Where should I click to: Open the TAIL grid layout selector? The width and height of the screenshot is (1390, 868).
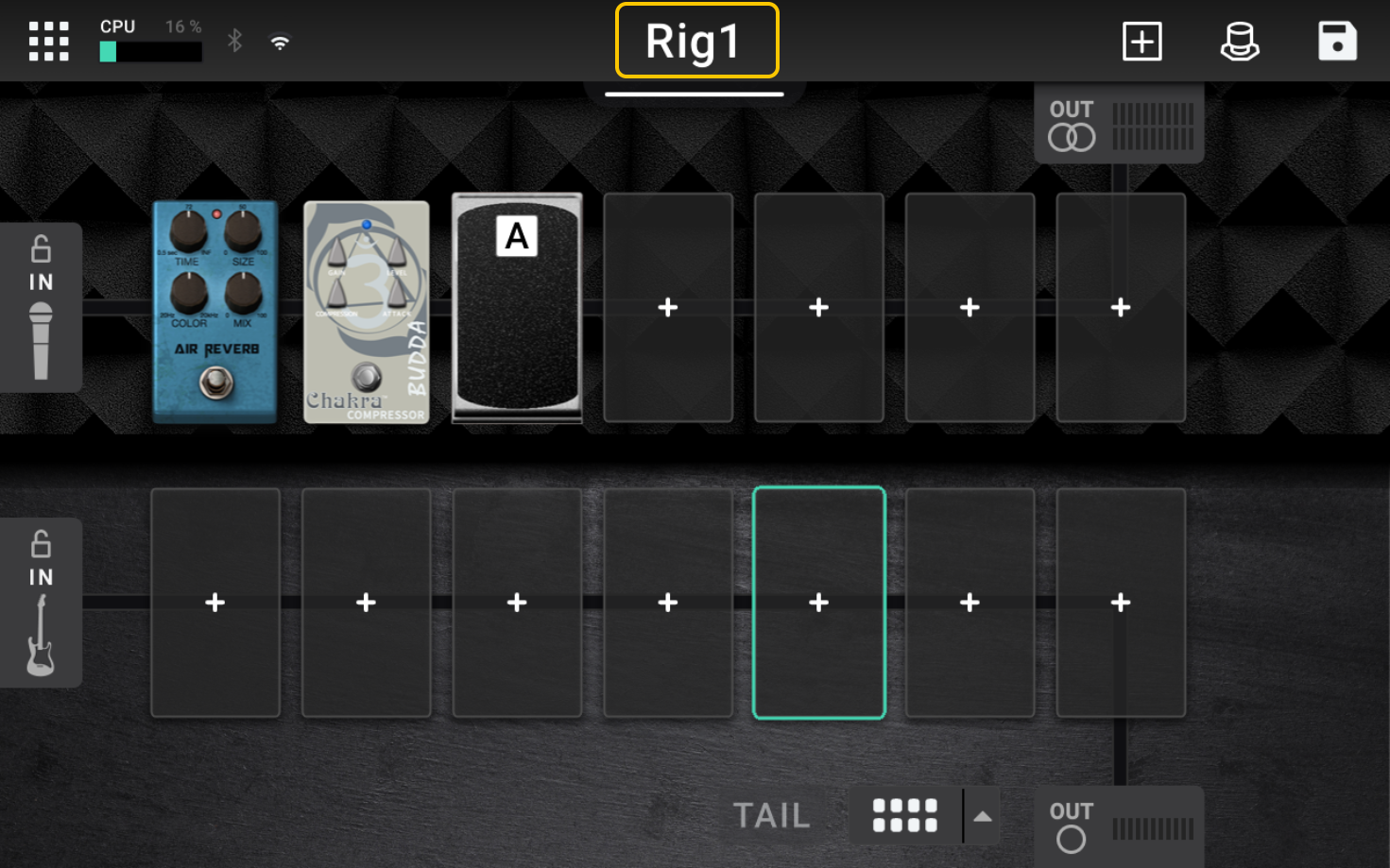(x=904, y=816)
